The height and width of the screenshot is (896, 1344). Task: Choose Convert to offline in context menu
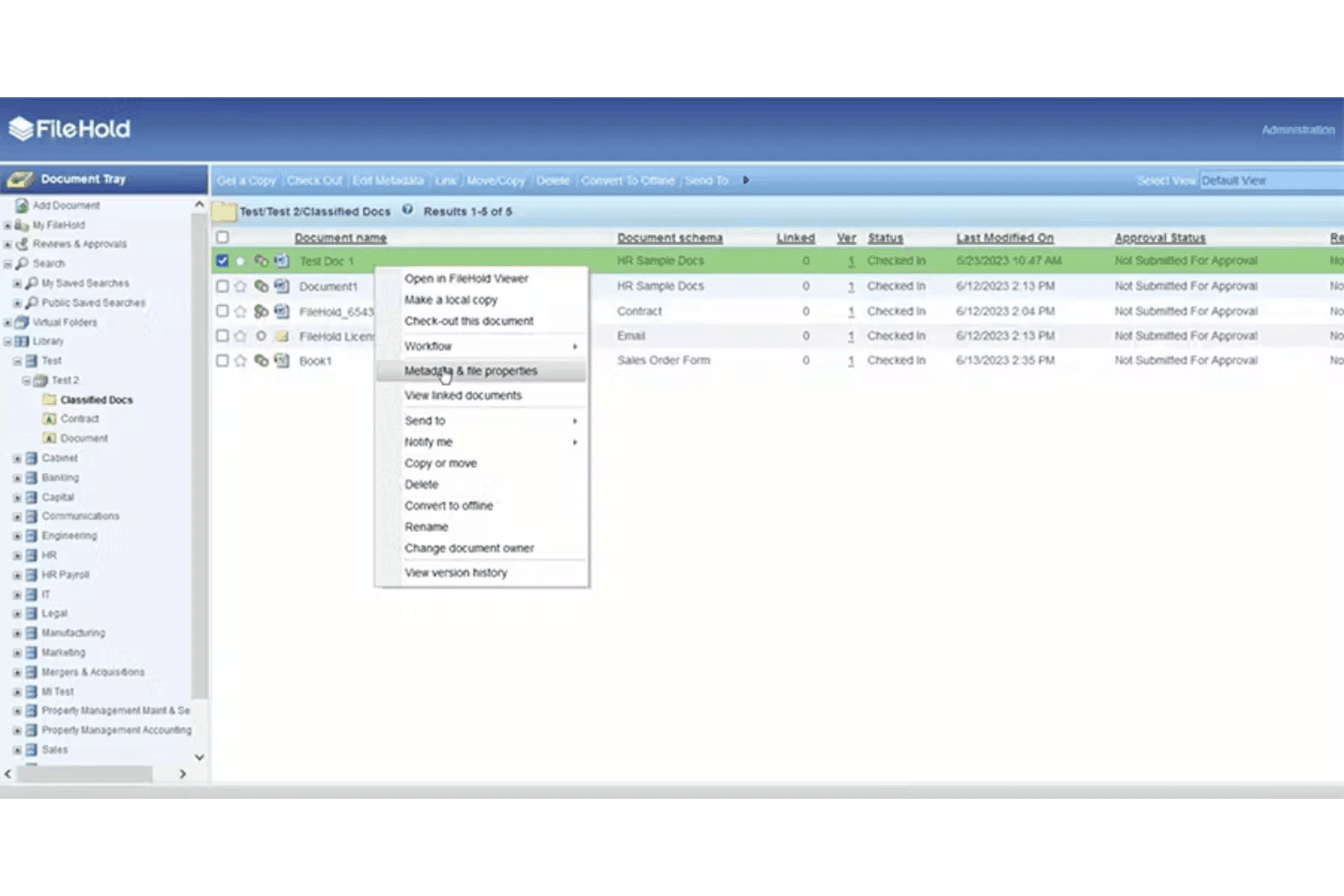[481, 506]
